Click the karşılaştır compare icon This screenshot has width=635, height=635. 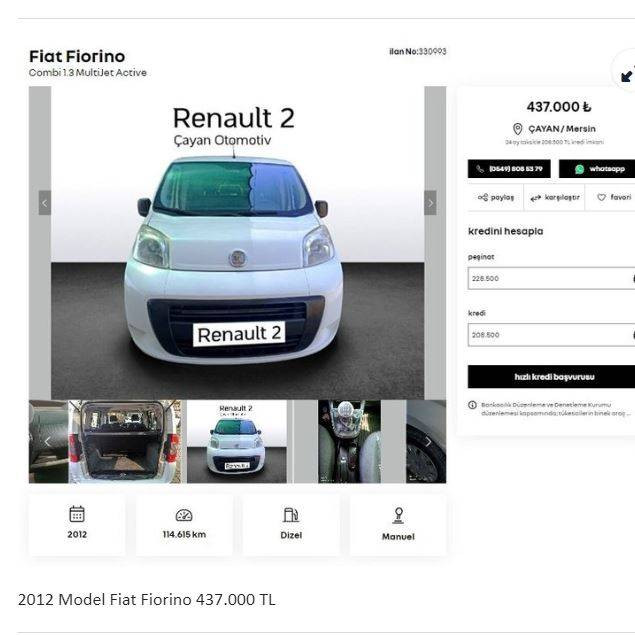[536, 198]
